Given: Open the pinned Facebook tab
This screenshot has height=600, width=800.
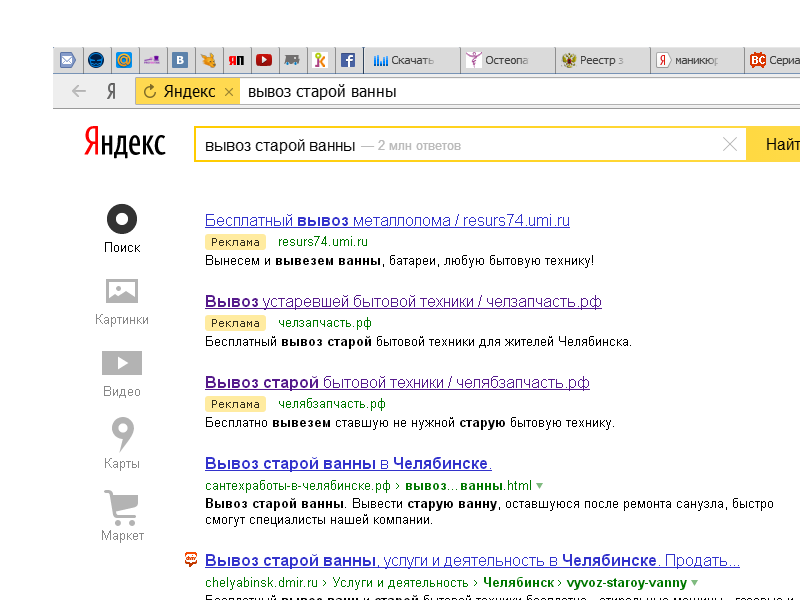Looking at the screenshot, I should click(348, 60).
